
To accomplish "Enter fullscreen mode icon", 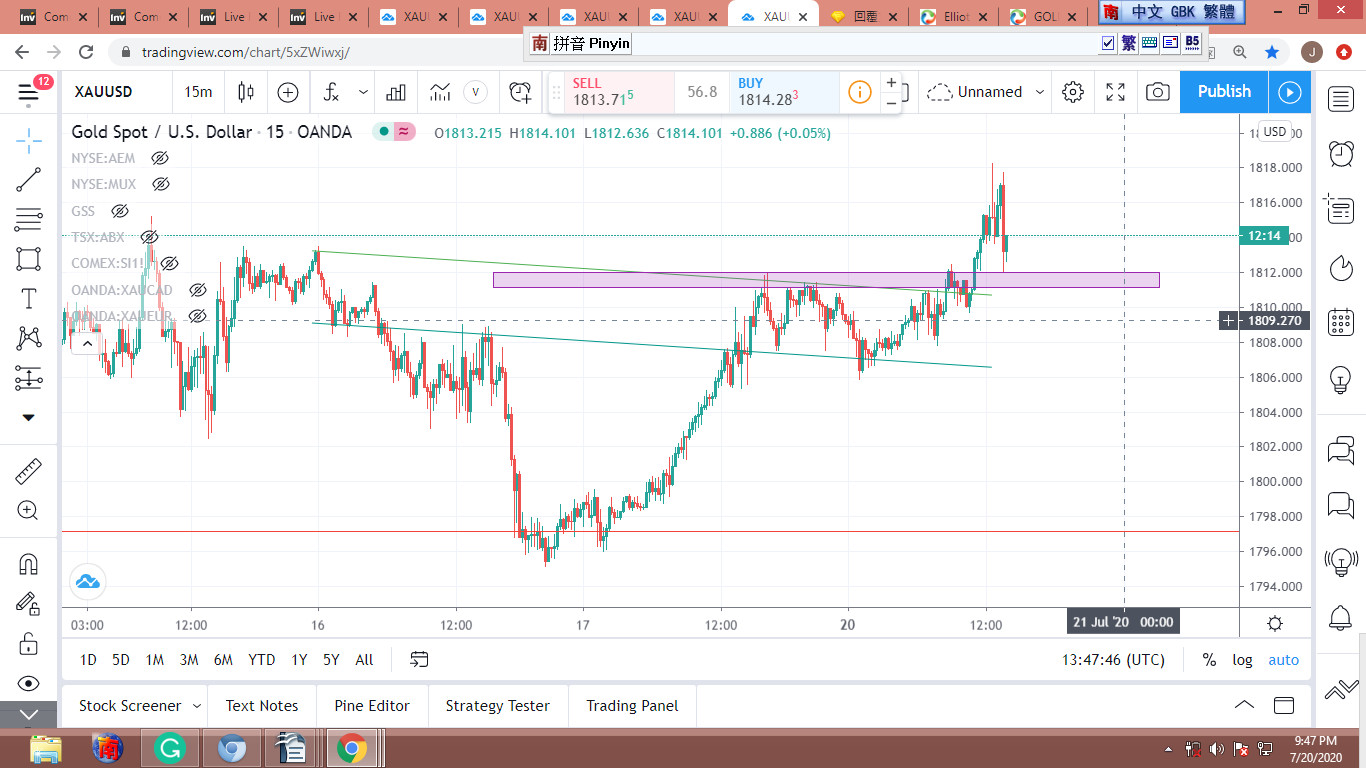I will (1115, 92).
